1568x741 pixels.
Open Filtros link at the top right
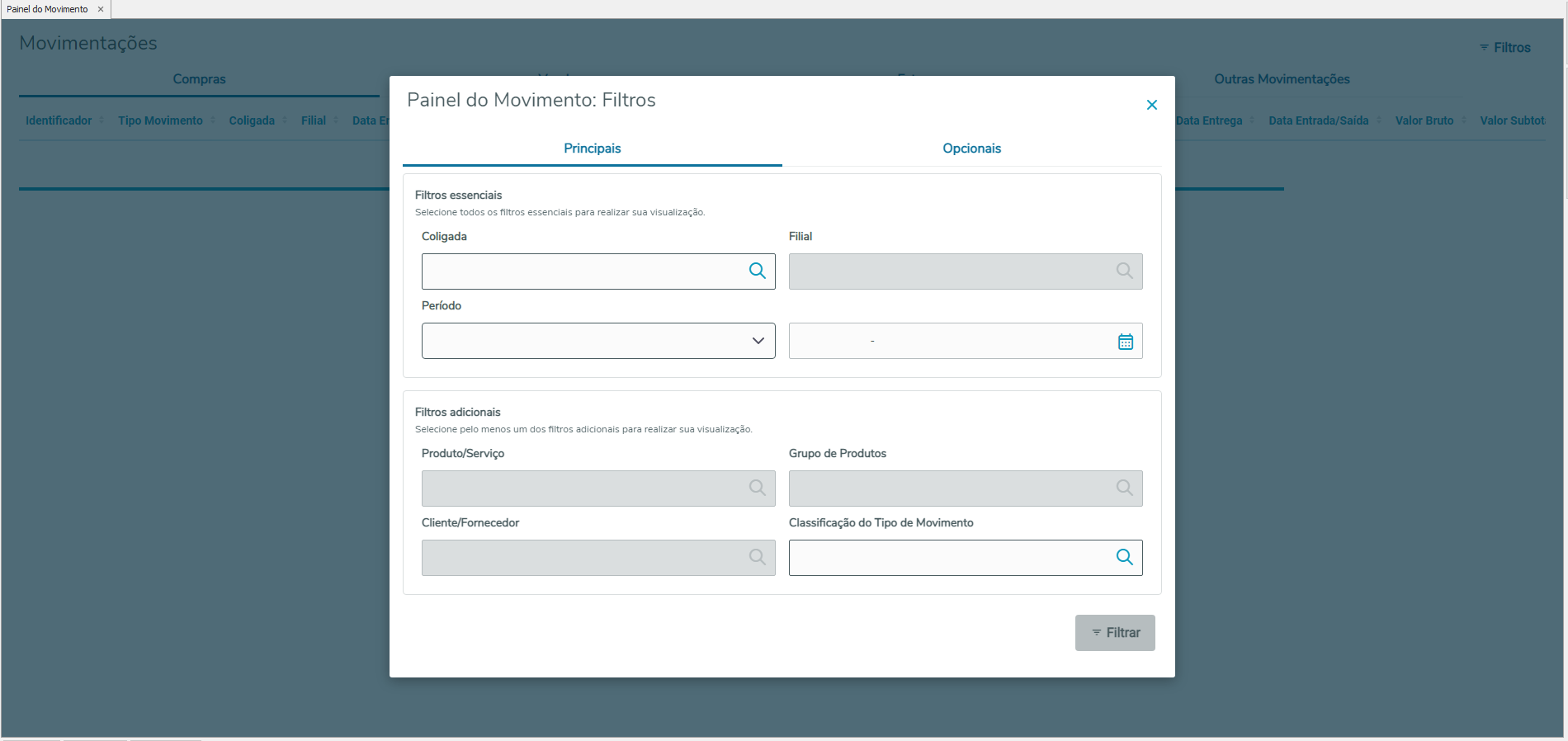(x=1504, y=48)
